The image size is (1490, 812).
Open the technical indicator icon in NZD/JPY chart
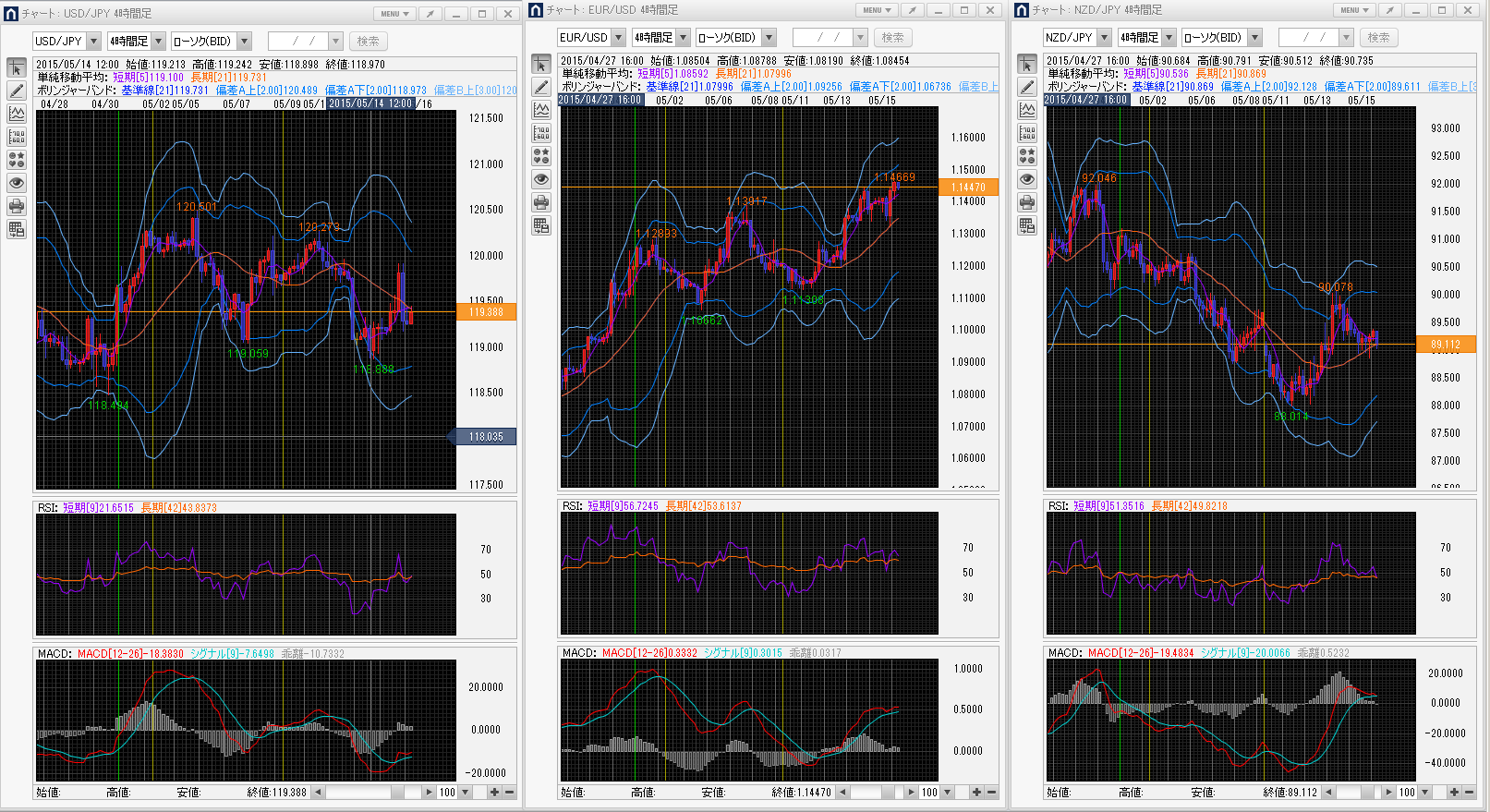(x=1027, y=110)
